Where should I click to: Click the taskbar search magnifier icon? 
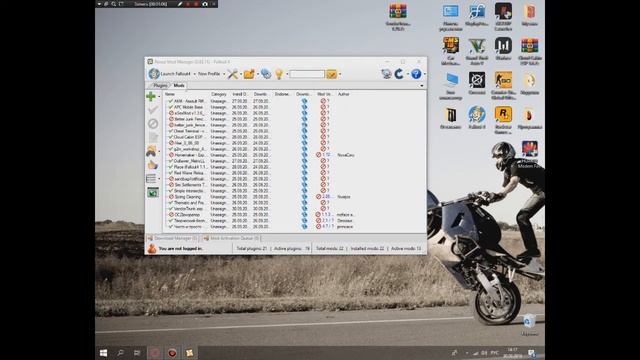point(120,353)
